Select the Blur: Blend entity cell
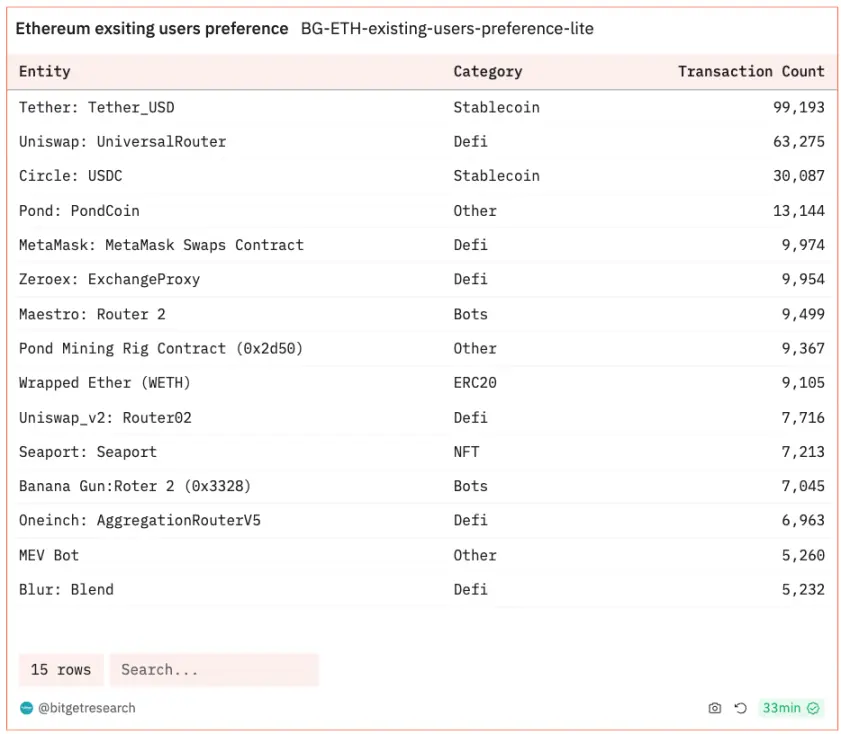Screen dimensions: 841x734 coord(66,589)
